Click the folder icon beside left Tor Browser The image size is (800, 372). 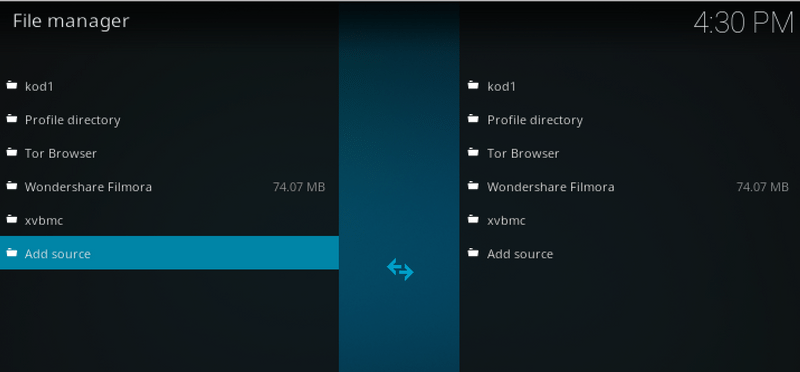[12, 152]
